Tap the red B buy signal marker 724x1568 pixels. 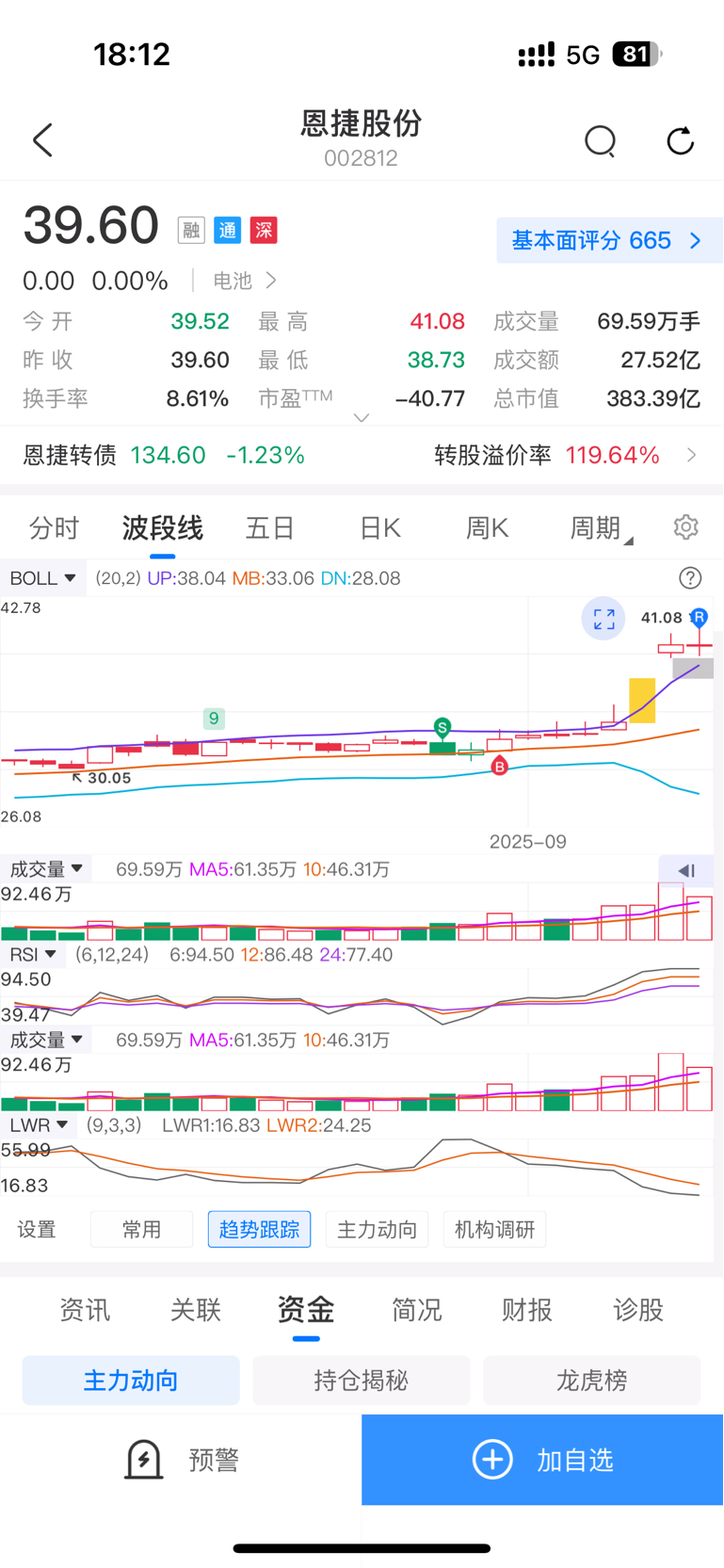(x=499, y=767)
